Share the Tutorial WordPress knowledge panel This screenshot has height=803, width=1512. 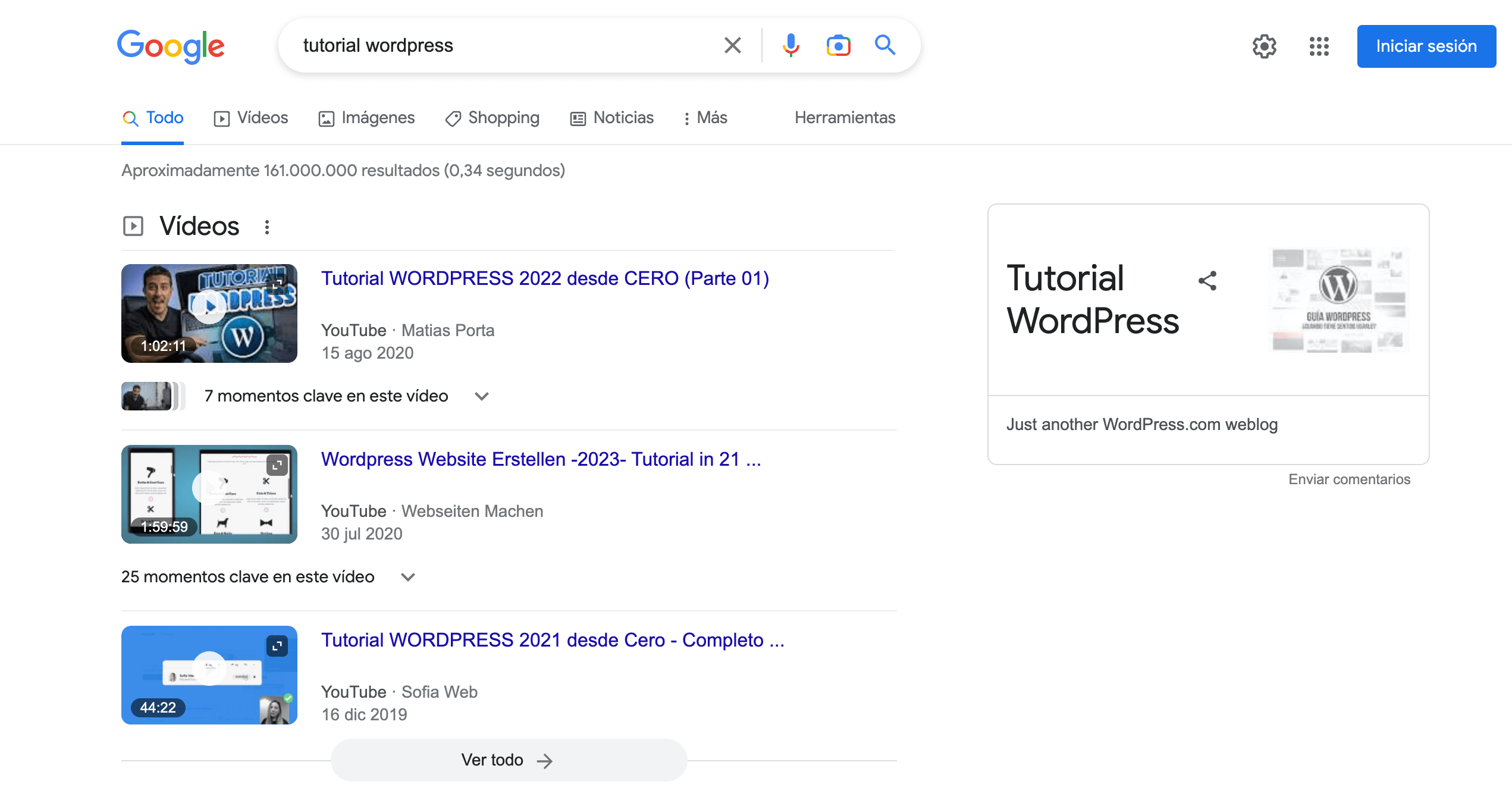[1207, 281]
